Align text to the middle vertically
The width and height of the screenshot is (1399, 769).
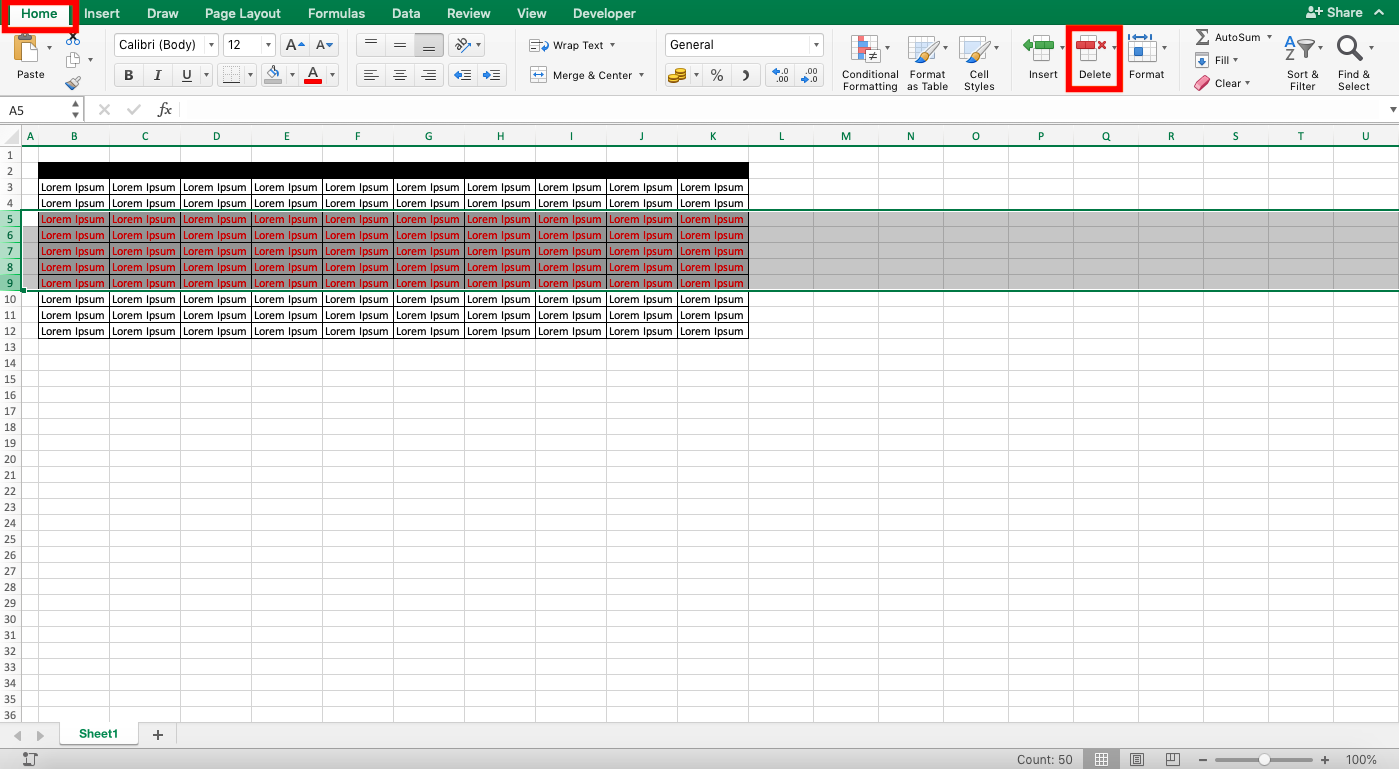coord(400,45)
